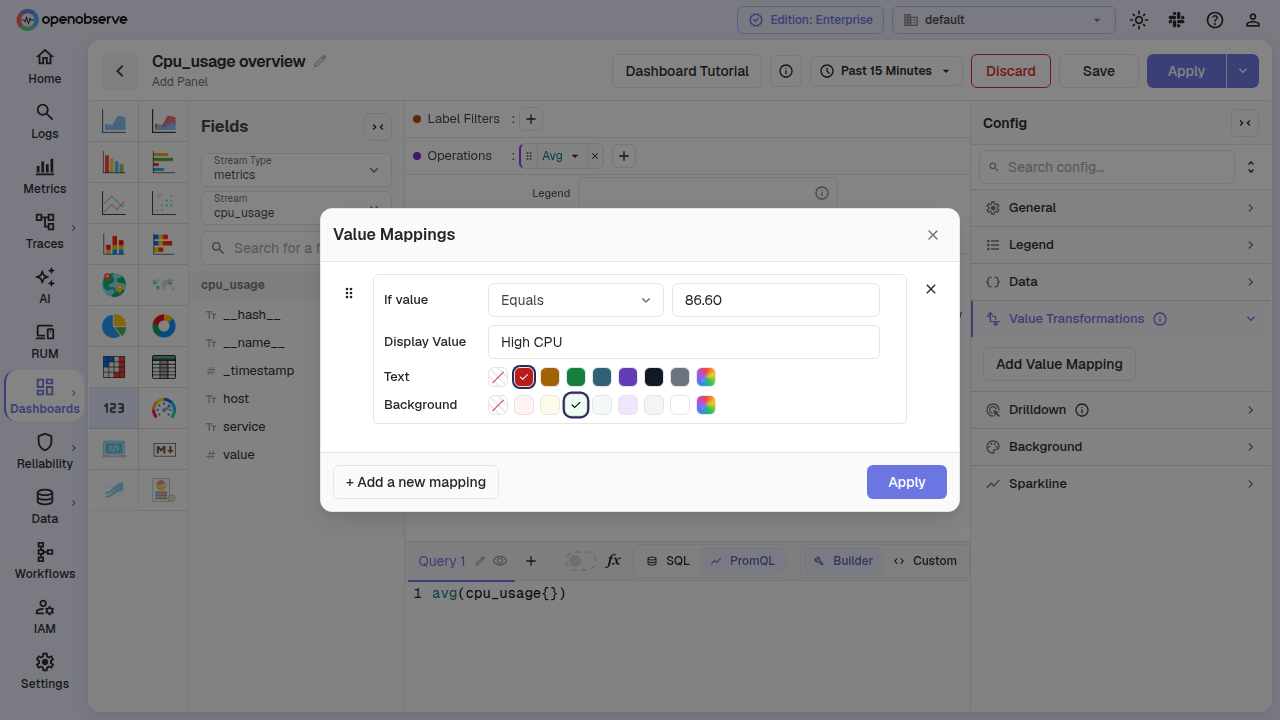Click the pencil icon beside Cpu_usage overview
The image size is (1280, 720).
[x=320, y=61]
